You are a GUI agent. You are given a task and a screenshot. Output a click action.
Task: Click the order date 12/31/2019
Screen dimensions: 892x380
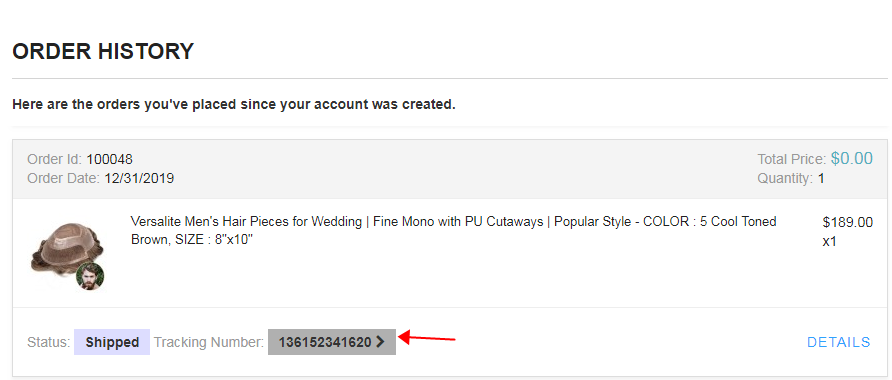139,179
